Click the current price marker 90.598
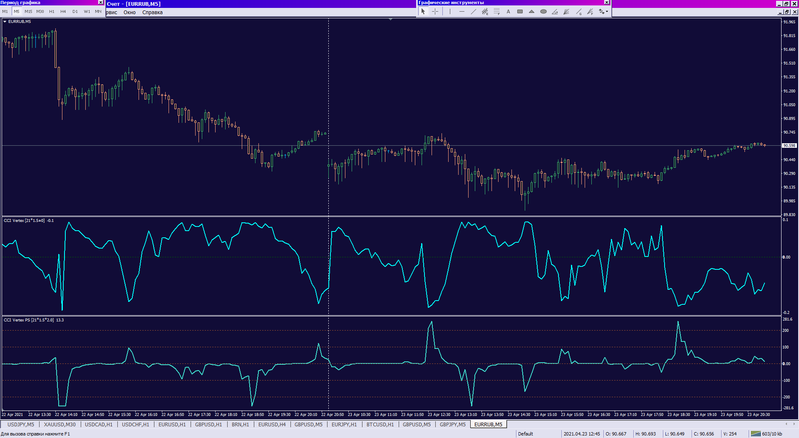Viewport: 799px width, 438px height. [789, 146]
